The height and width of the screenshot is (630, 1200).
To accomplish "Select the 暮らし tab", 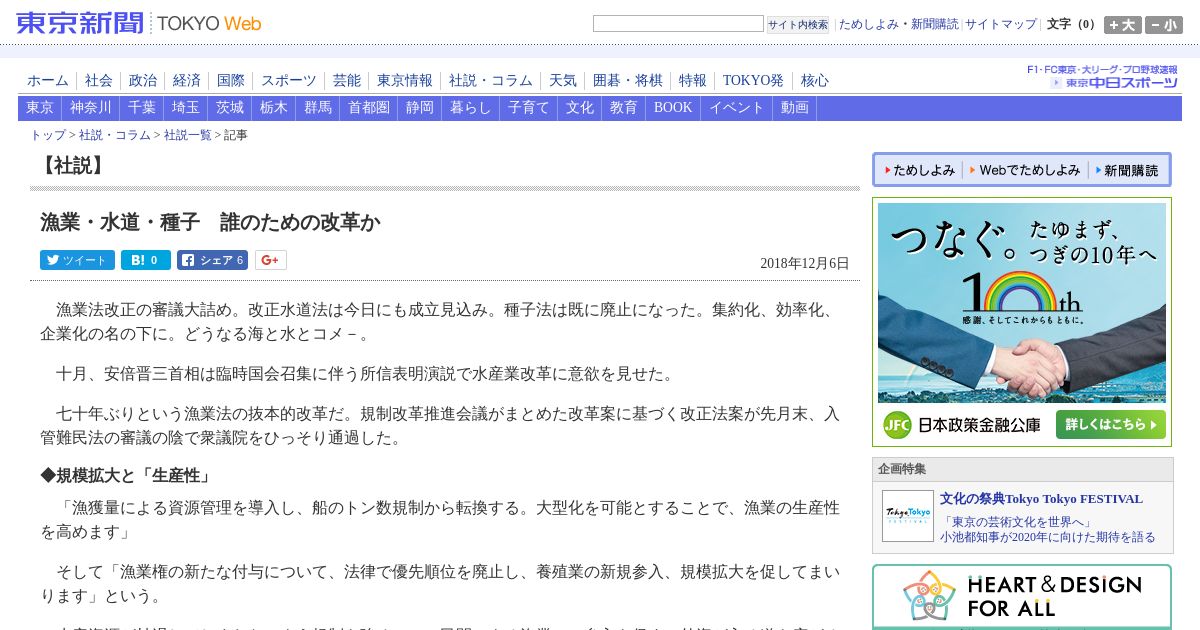I will point(471,108).
